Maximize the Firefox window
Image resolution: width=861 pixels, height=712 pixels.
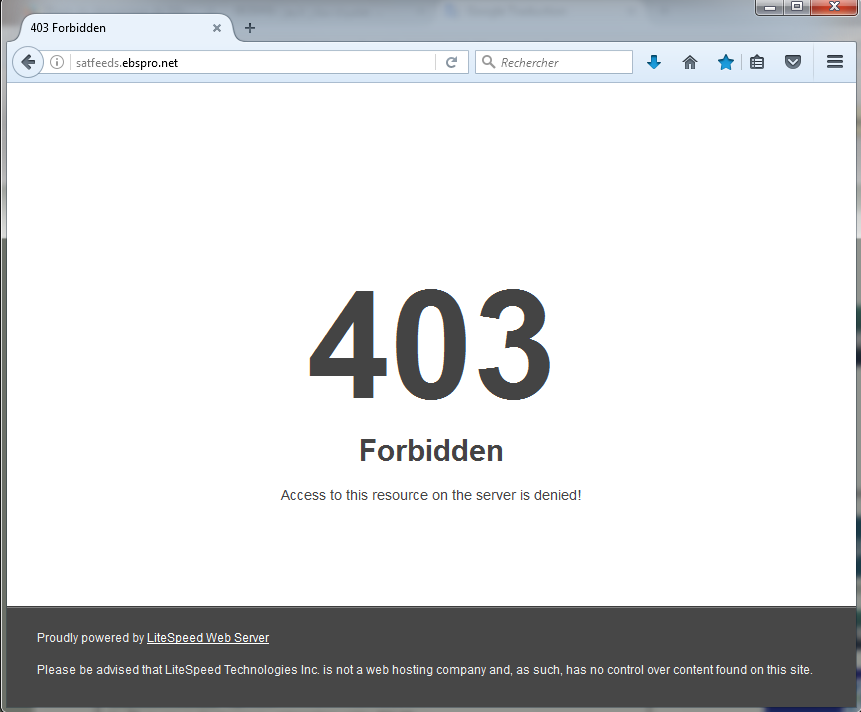(x=796, y=7)
